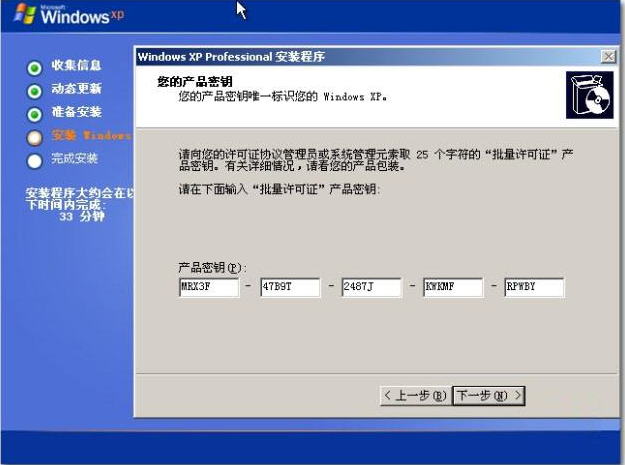Click the 33 分钟 remaining time estimate
The height and width of the screenshot is (465, 625).
[x=78, y=216]
